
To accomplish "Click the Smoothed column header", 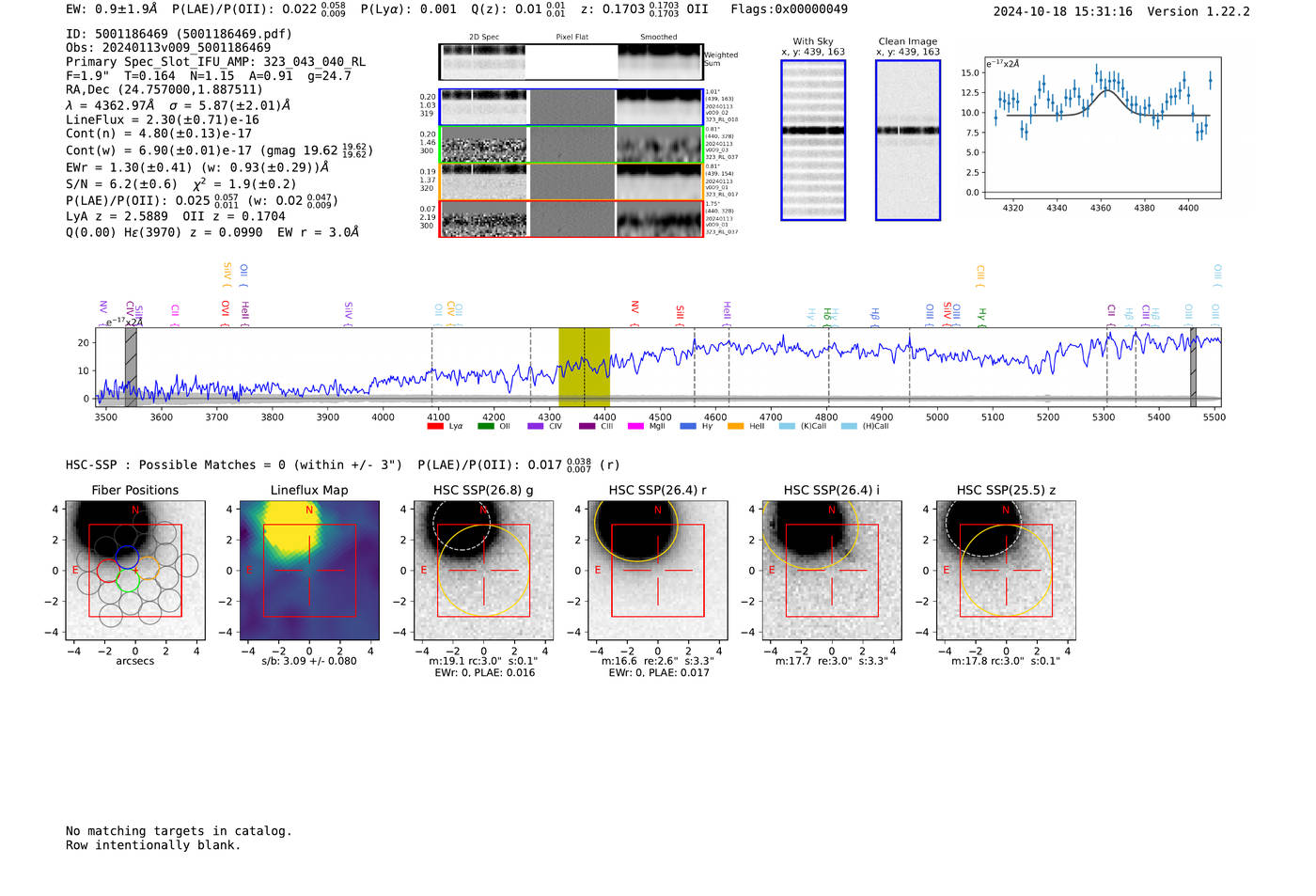I will 659,38.
